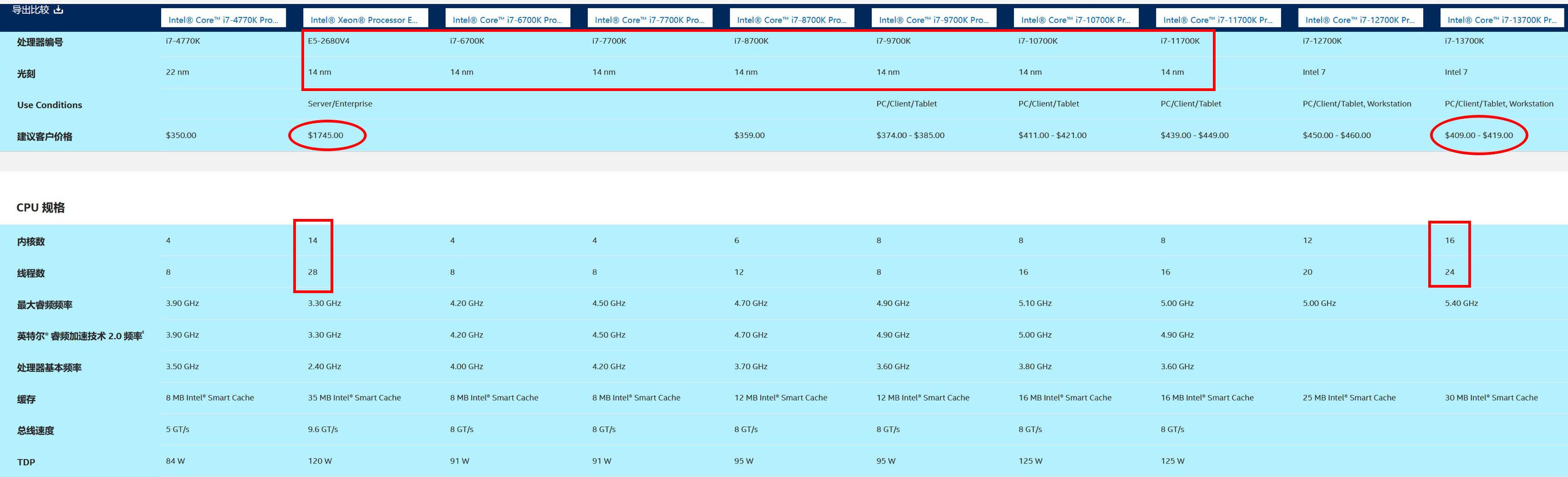1568x477 pixels.
Task: Open the Intel Core i7-4770K processor link
Action: 223,20
